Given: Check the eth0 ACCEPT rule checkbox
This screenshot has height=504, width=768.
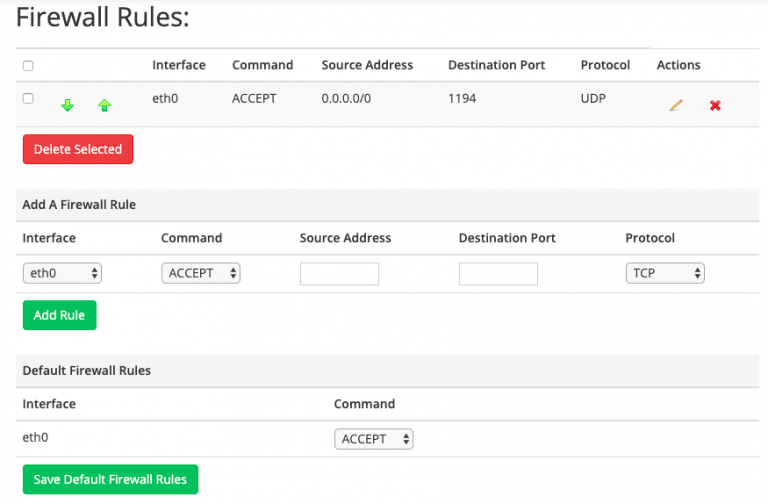Looking at the screenshot, I should (28, 98).
